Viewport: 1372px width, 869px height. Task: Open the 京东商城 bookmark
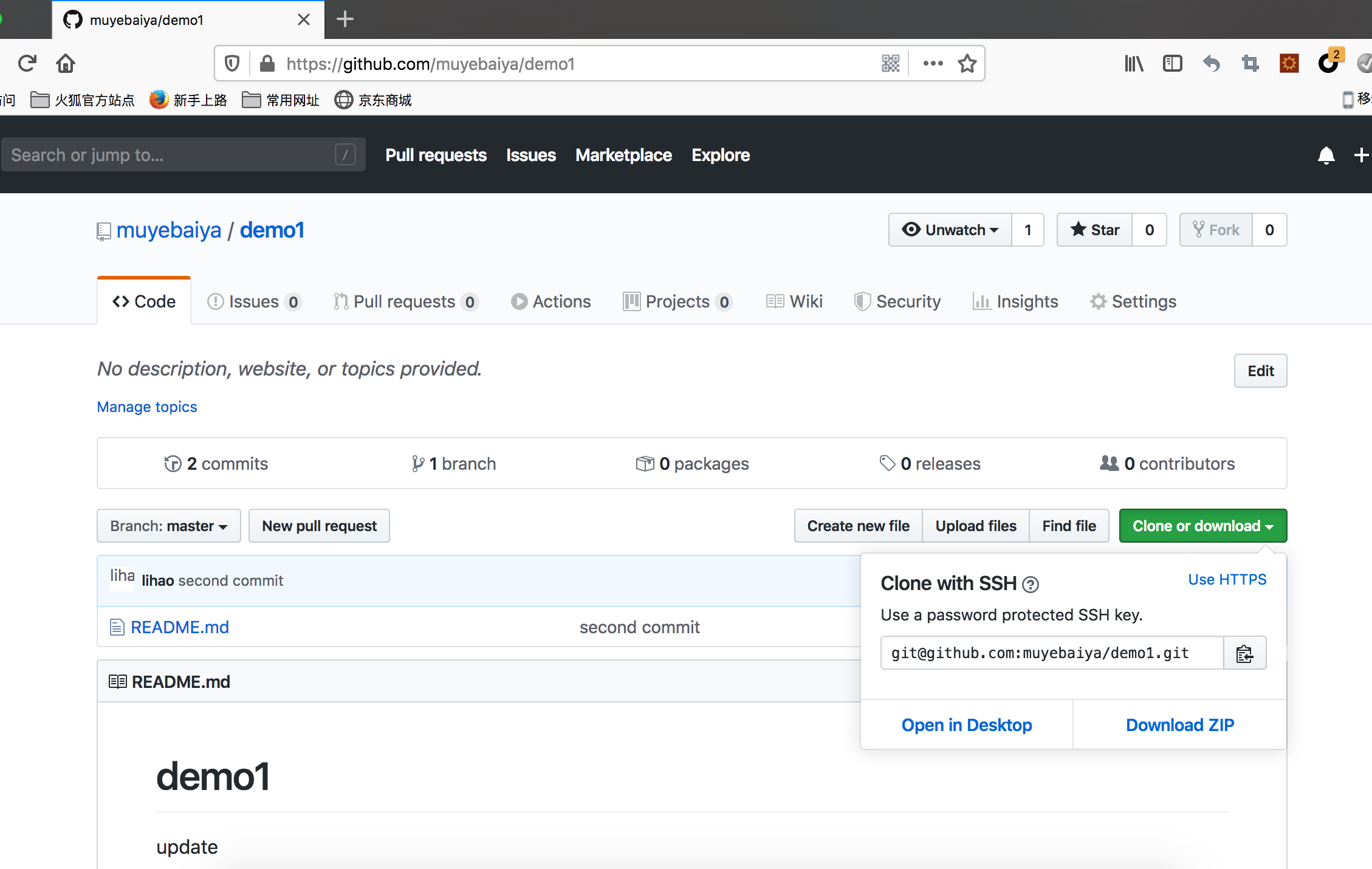[x=373, y=100]
